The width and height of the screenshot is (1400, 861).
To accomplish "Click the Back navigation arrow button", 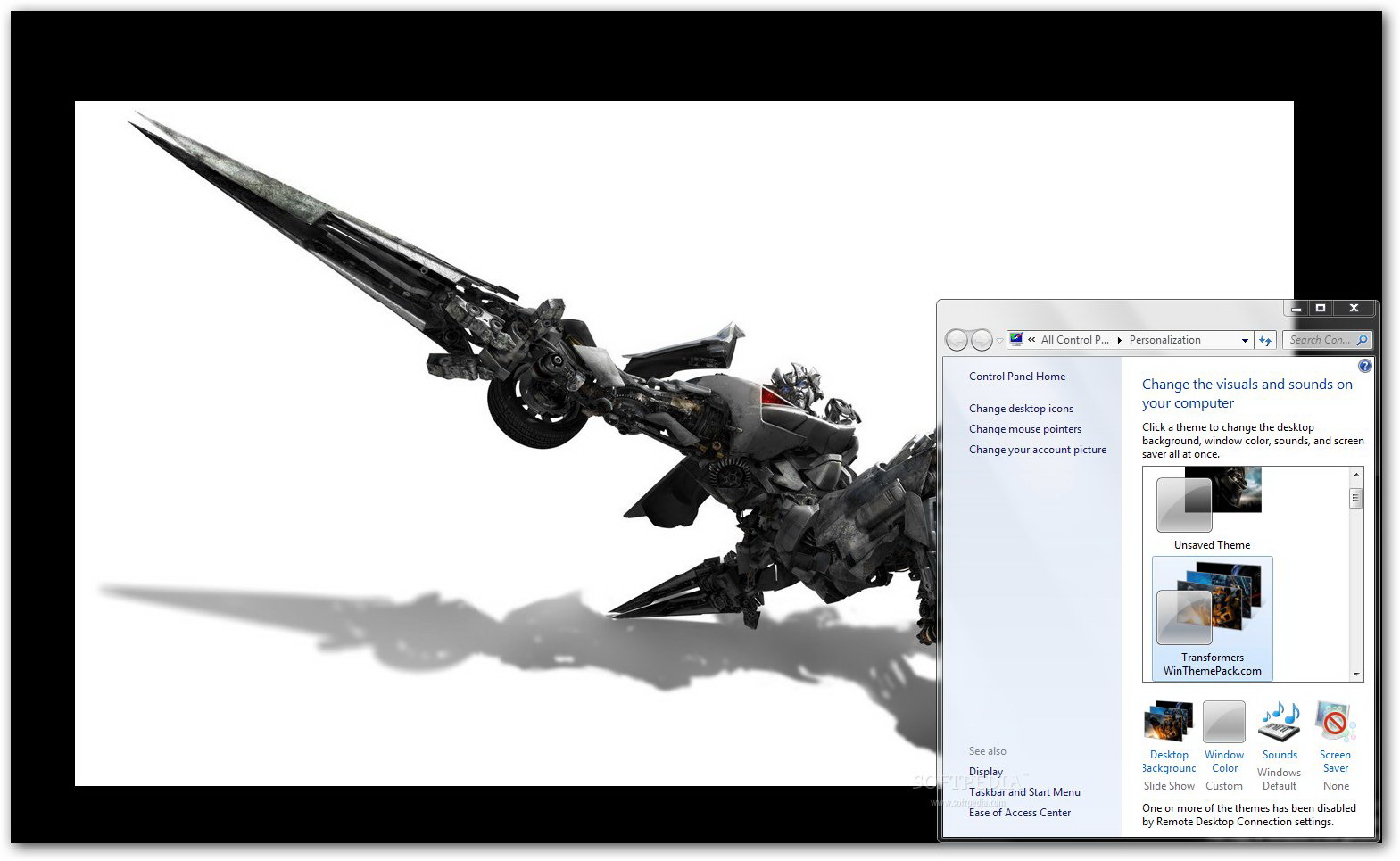I will [x=957, y=340].
